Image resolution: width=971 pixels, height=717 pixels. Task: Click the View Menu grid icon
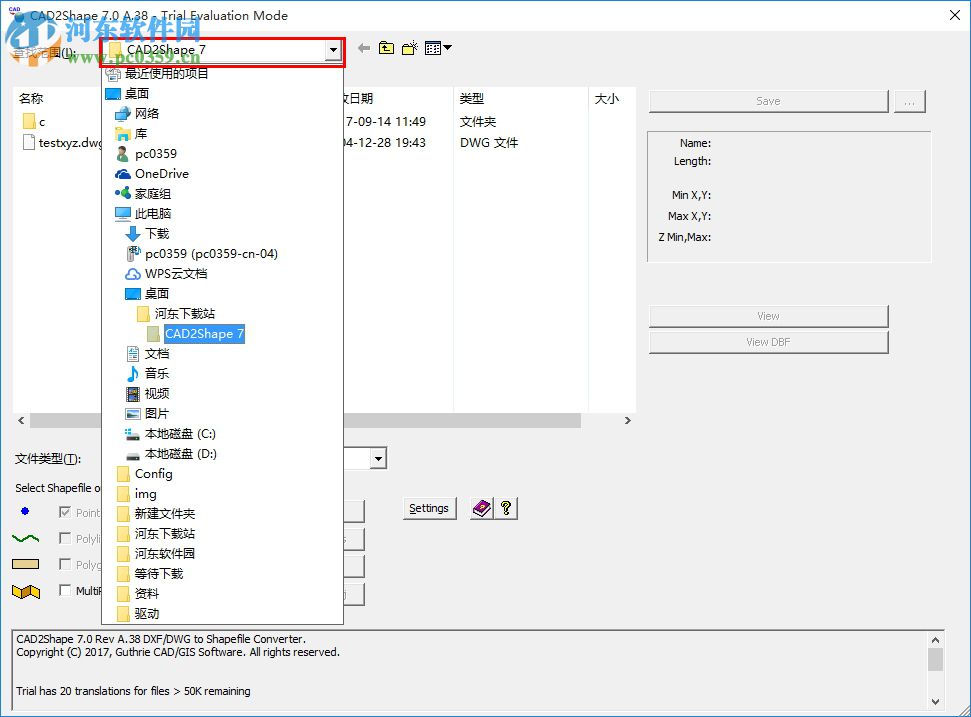pyautogui.click(x=431, y=47)
